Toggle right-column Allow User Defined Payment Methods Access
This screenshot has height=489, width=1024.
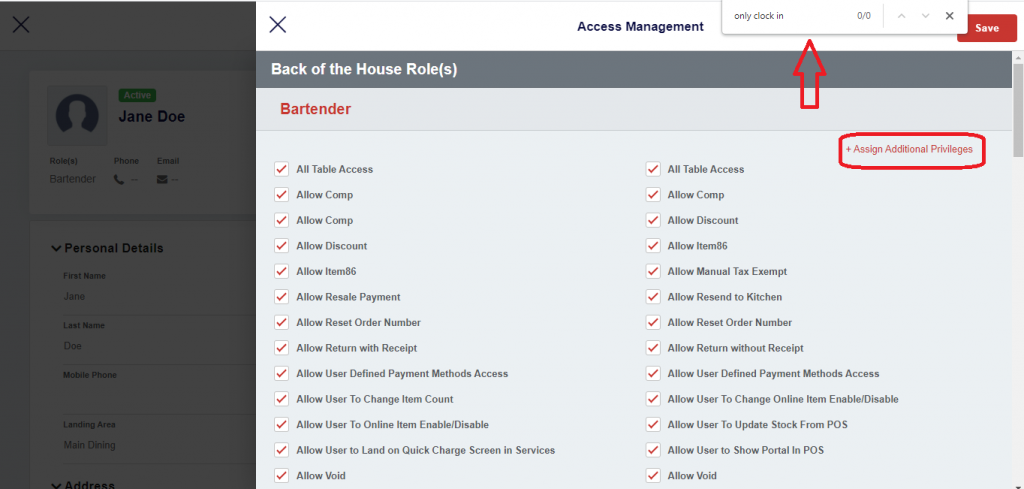point(652,373)
